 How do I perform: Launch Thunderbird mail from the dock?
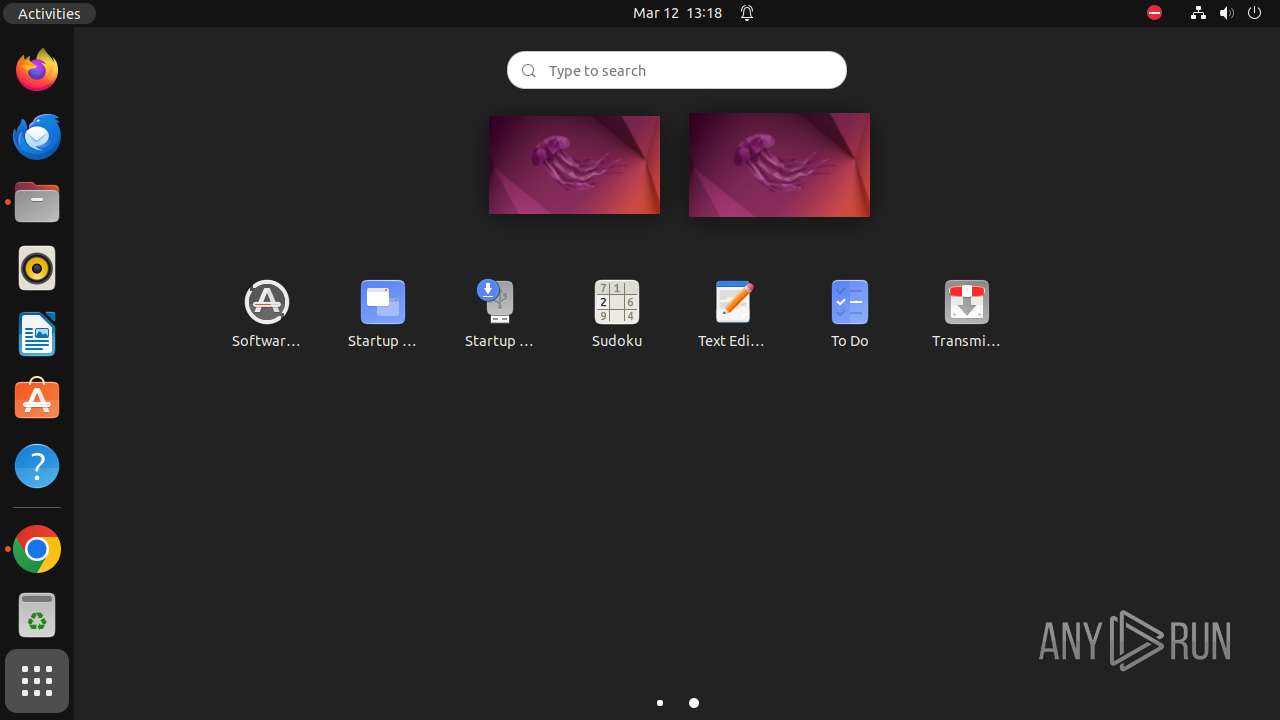(37, 136)
